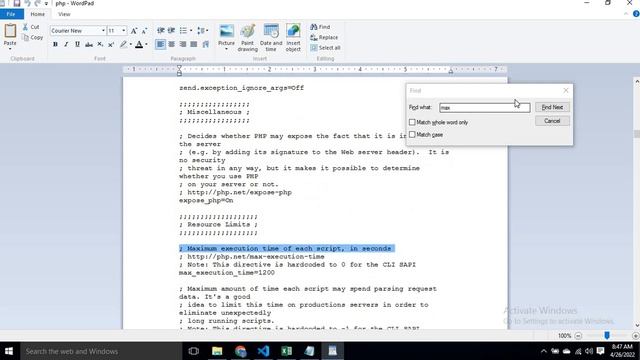Open WordPad Help question mark
640x360 pixels.
(x=636, y=14)
